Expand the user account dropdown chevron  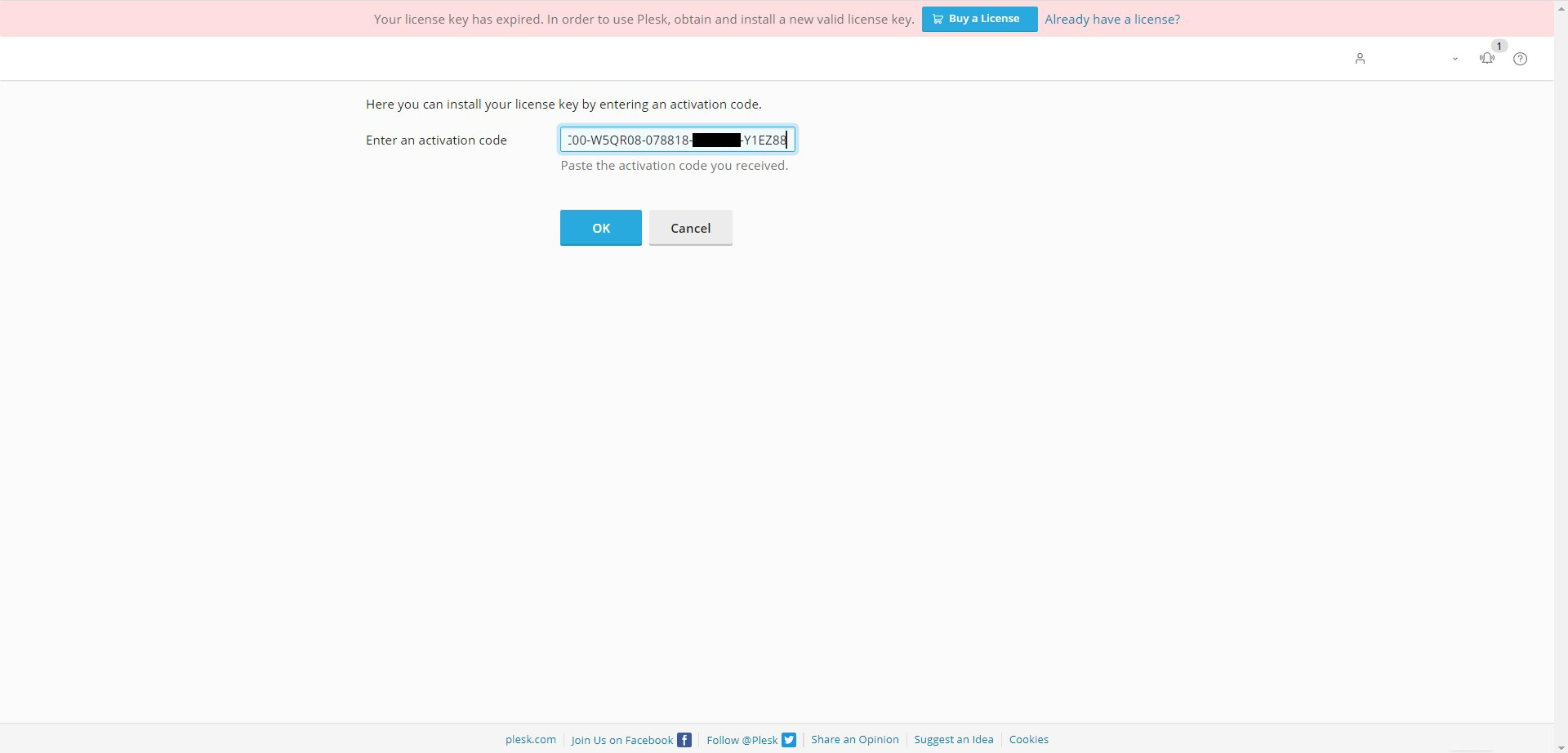pyautogui.click(x=1455, y=59)
